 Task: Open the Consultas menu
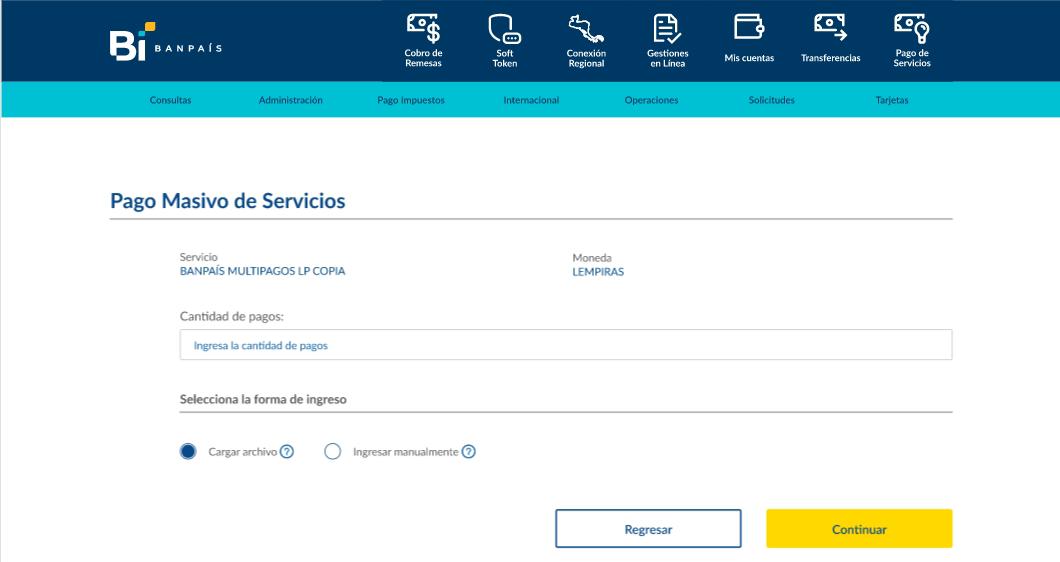pos(170,100)
